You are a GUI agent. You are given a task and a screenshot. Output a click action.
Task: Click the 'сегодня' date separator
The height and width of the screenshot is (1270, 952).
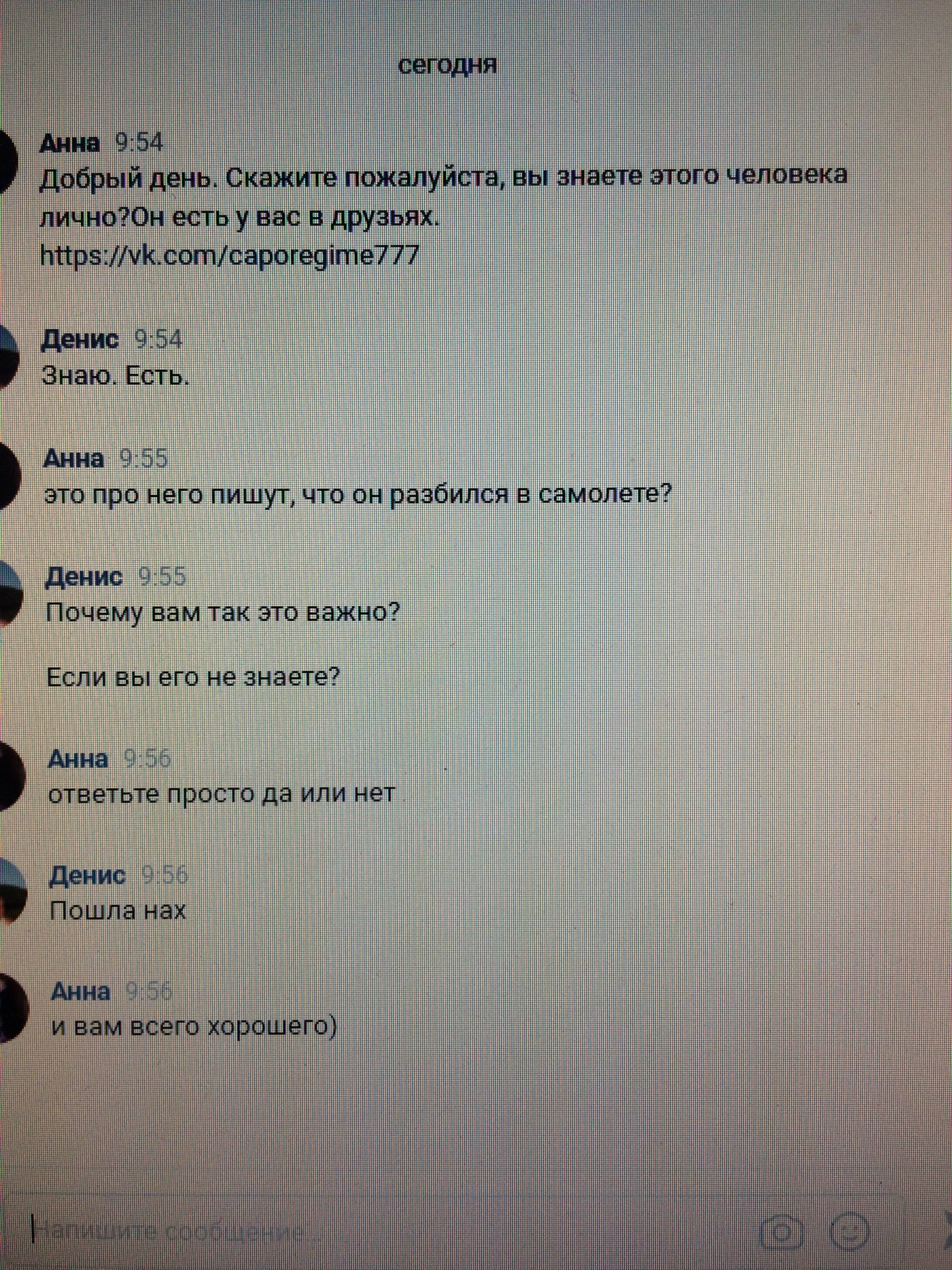tap(448, 65)
